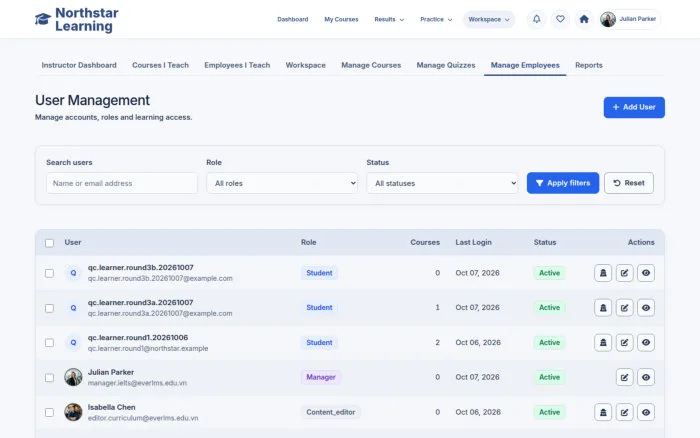
Task: Click Julian Parker's avatar in the table
Action: (73, 377)
